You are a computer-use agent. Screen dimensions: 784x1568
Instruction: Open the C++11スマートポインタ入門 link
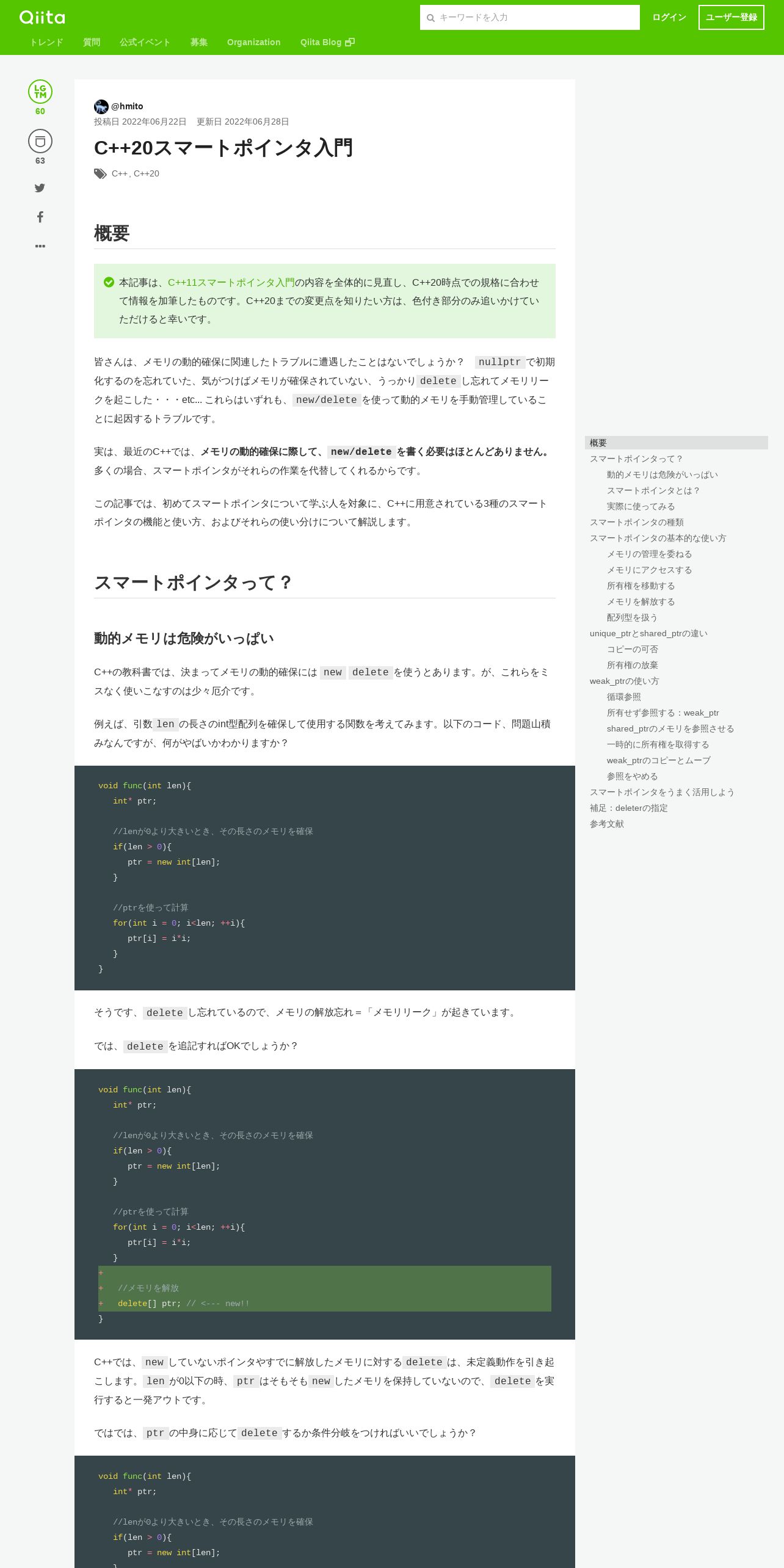[231, 283]
